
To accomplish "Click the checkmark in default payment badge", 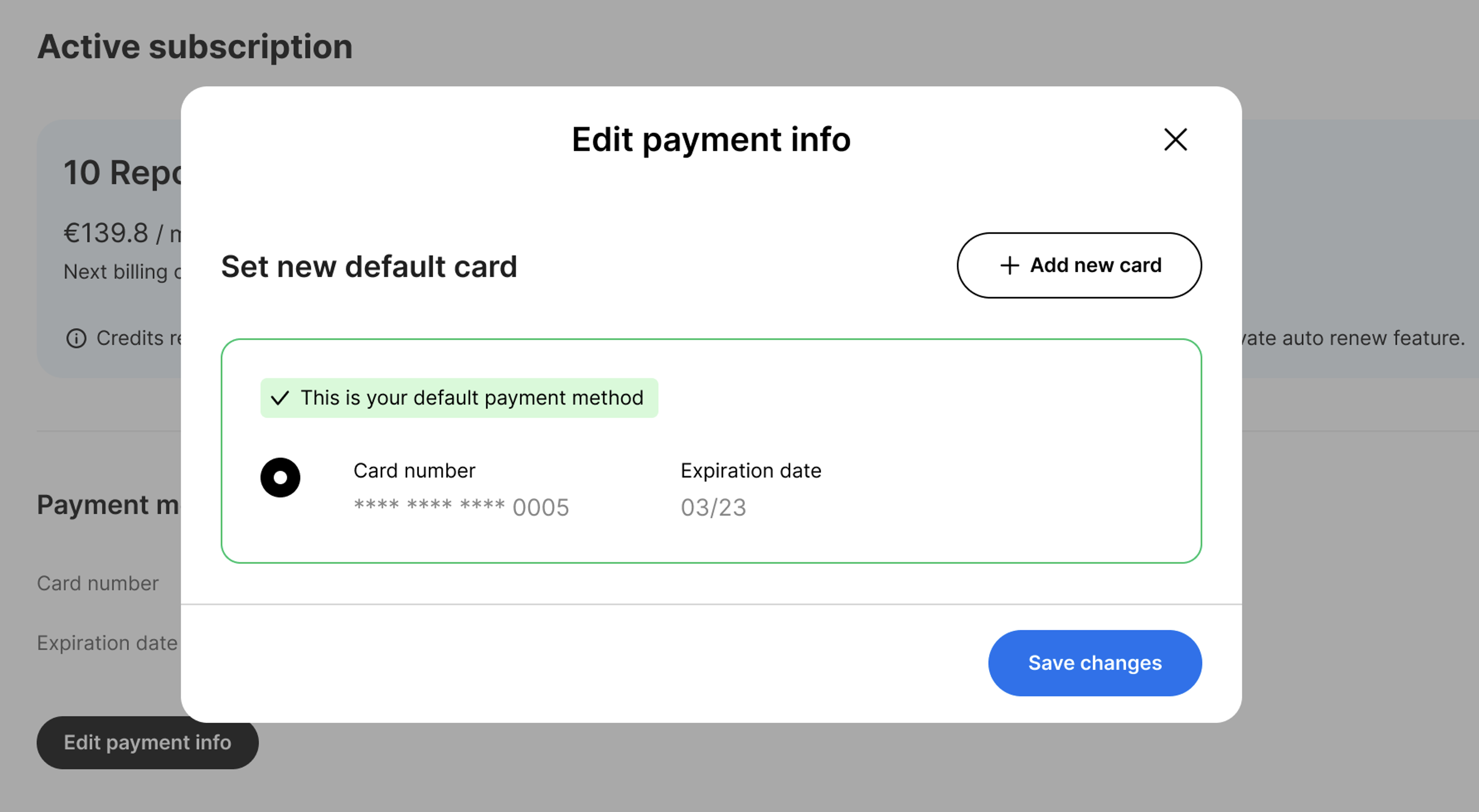I will coord(280,398).
